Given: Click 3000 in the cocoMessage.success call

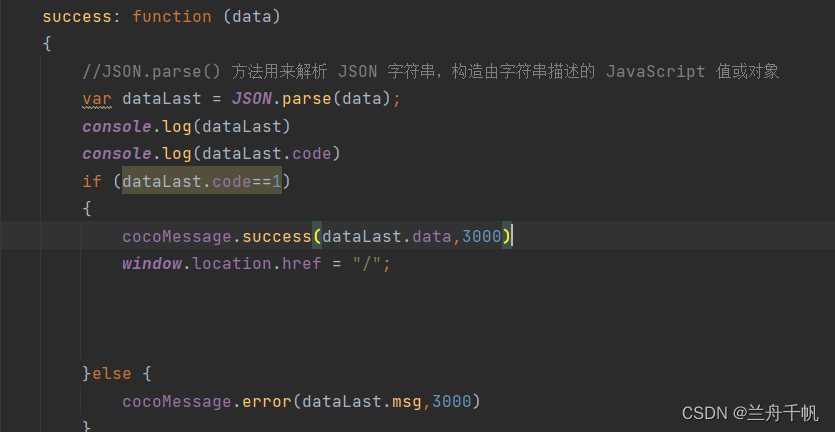Looking at the screenshot, I should pyautogui.click(x=482, y=236).
